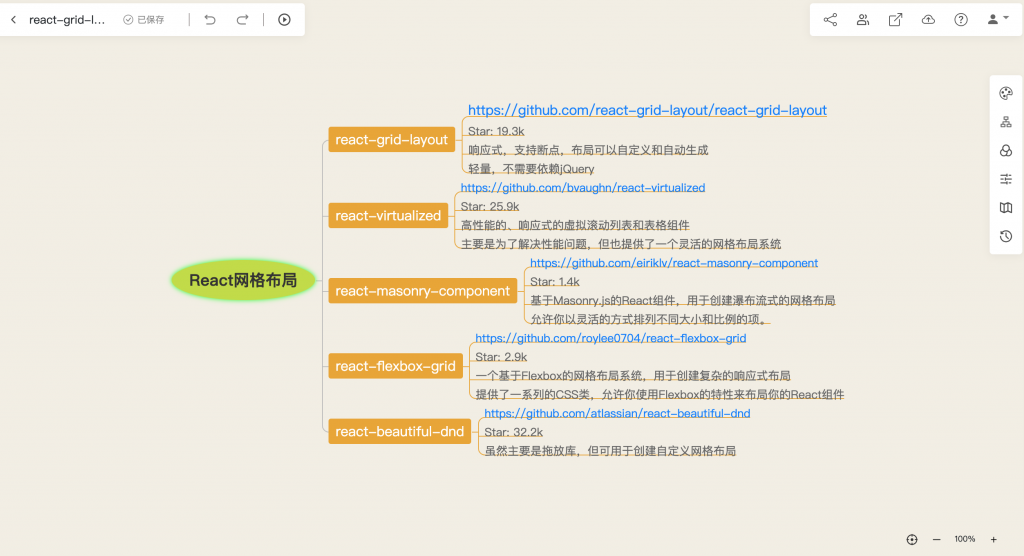Select the Star: 1.4k text
The width and height of the screenshot is (1024, 556).
[554, 282]
